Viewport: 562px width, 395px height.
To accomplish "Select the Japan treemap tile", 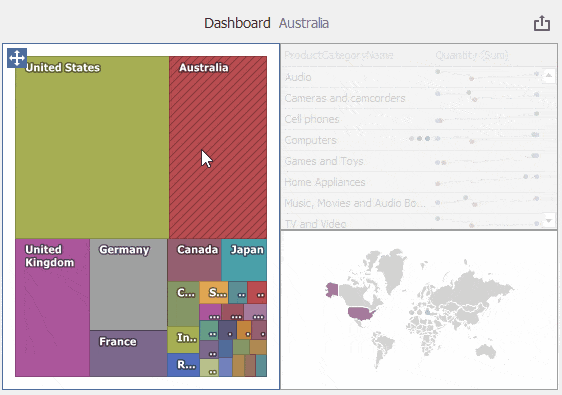I will [244, 260].
